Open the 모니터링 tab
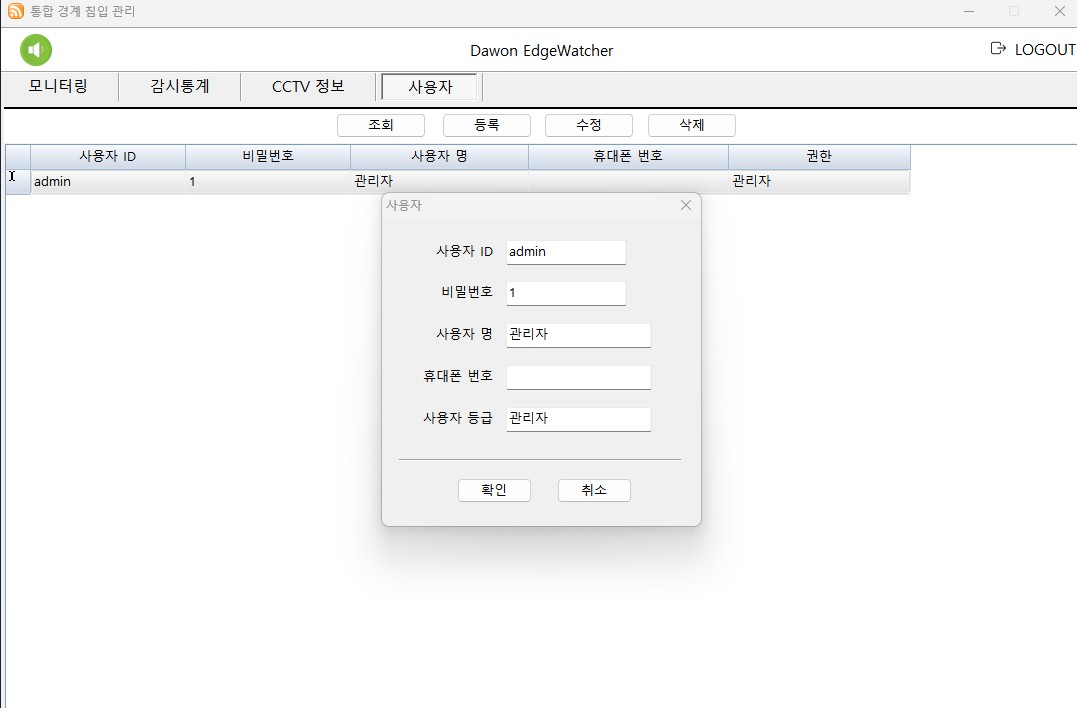Viewport: 1077px width, 708px height. coord(58,87)
